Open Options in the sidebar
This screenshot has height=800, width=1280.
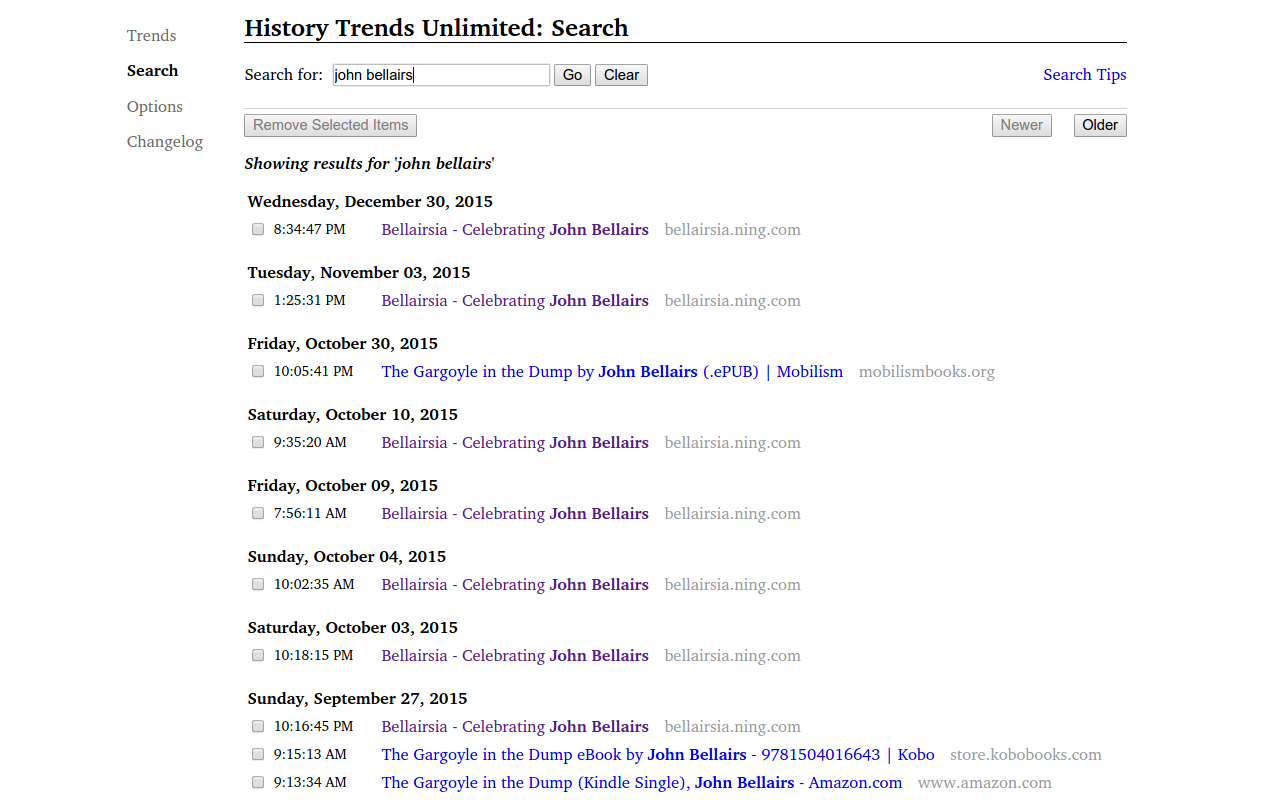click(x=155, y=107)
